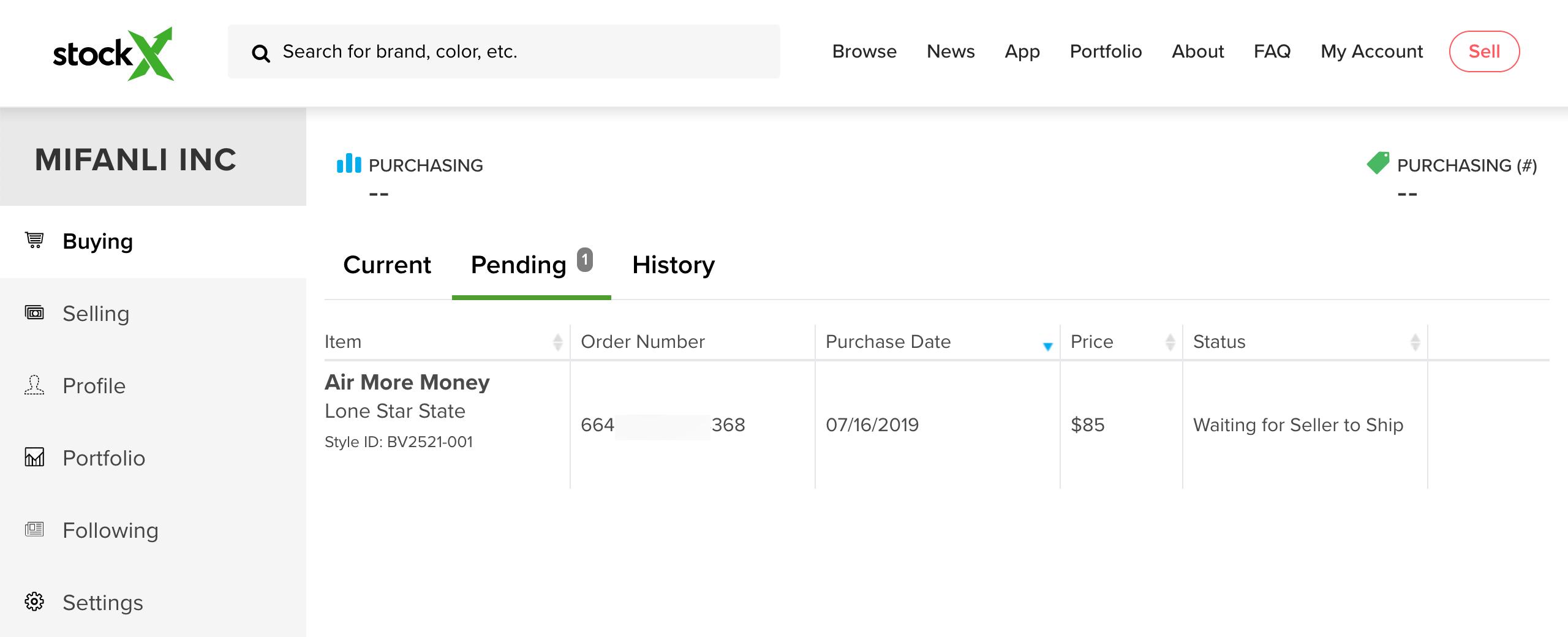Click the Portfolio chart icon in sidebar
The image size is (1568, 637).
[34, 457]
